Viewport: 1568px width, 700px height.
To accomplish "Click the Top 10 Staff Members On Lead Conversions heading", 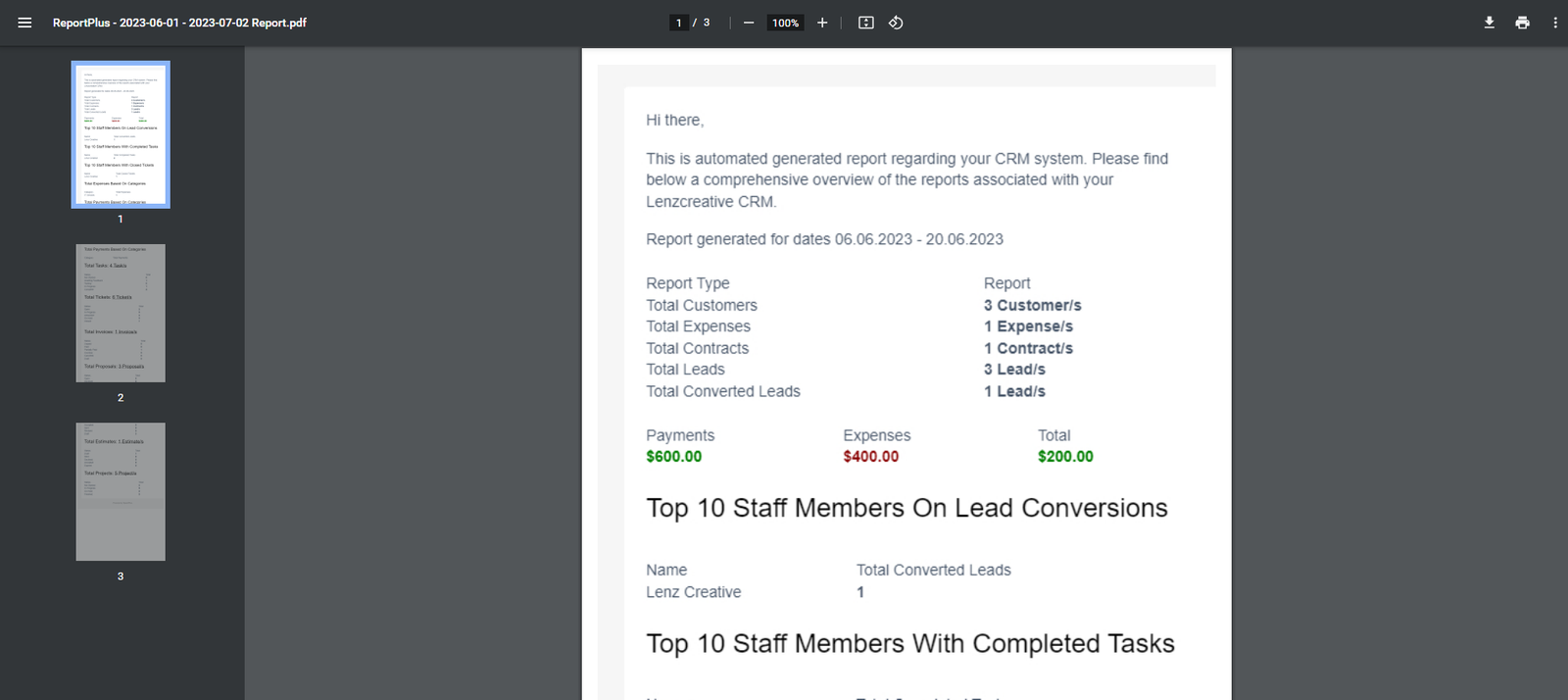I will 906,508.
